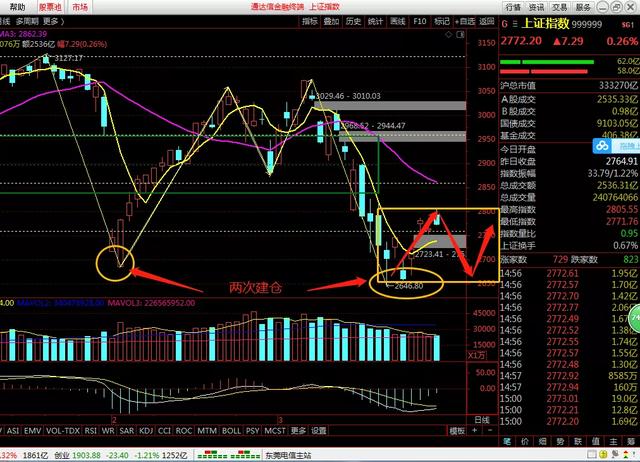Click the 历史 toolbar button
Screen dimensions: 640x462
click(x=353, y=21)
